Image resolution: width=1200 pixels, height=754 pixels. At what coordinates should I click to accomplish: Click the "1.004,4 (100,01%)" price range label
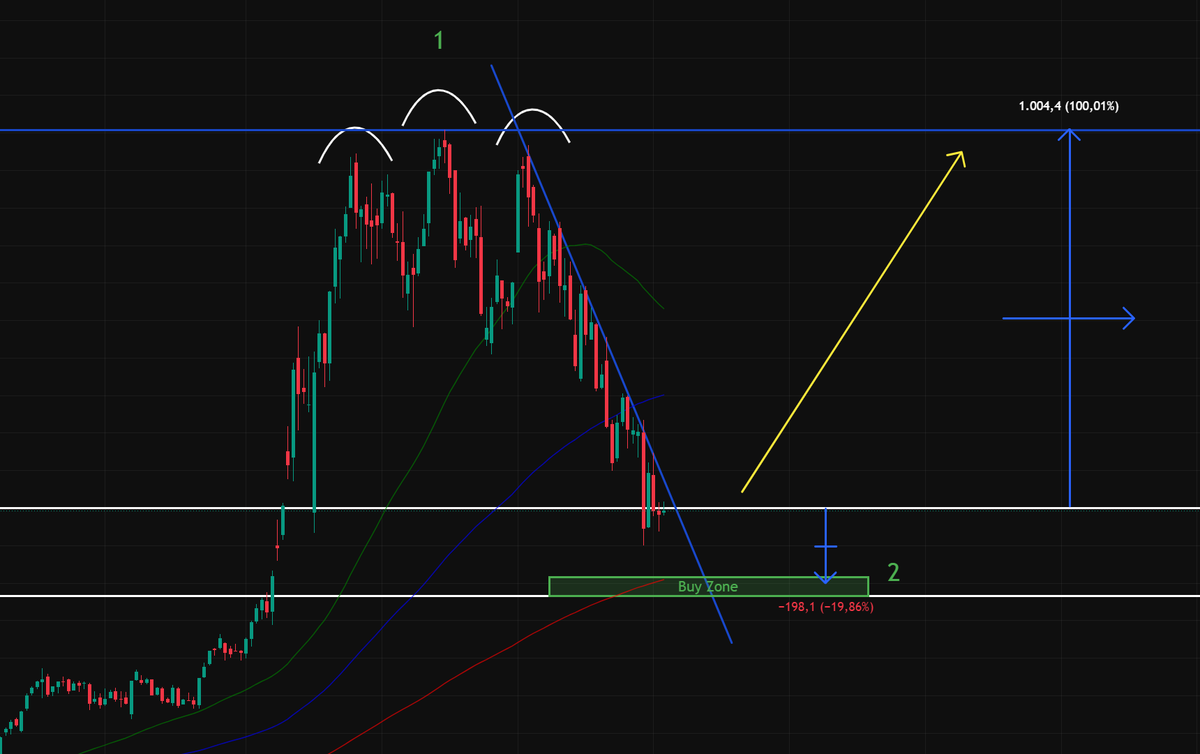point(1068,106)
